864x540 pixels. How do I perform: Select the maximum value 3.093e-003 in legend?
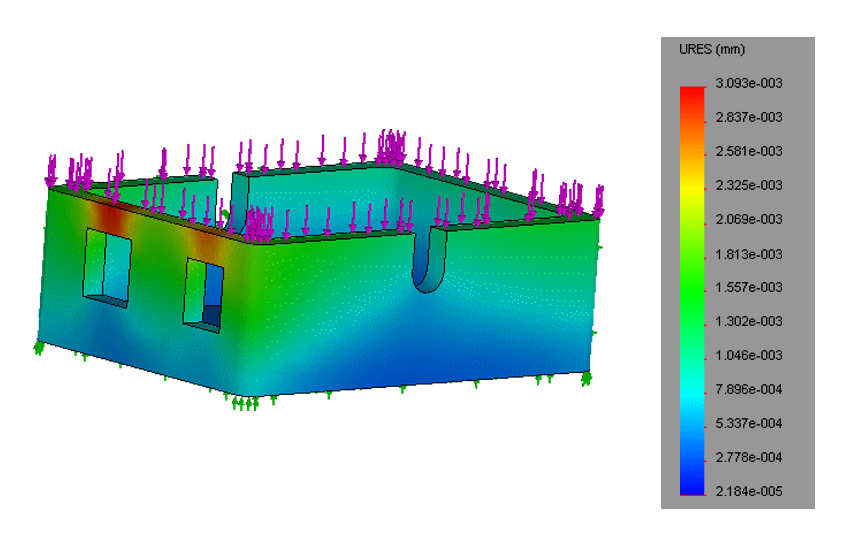748,83
